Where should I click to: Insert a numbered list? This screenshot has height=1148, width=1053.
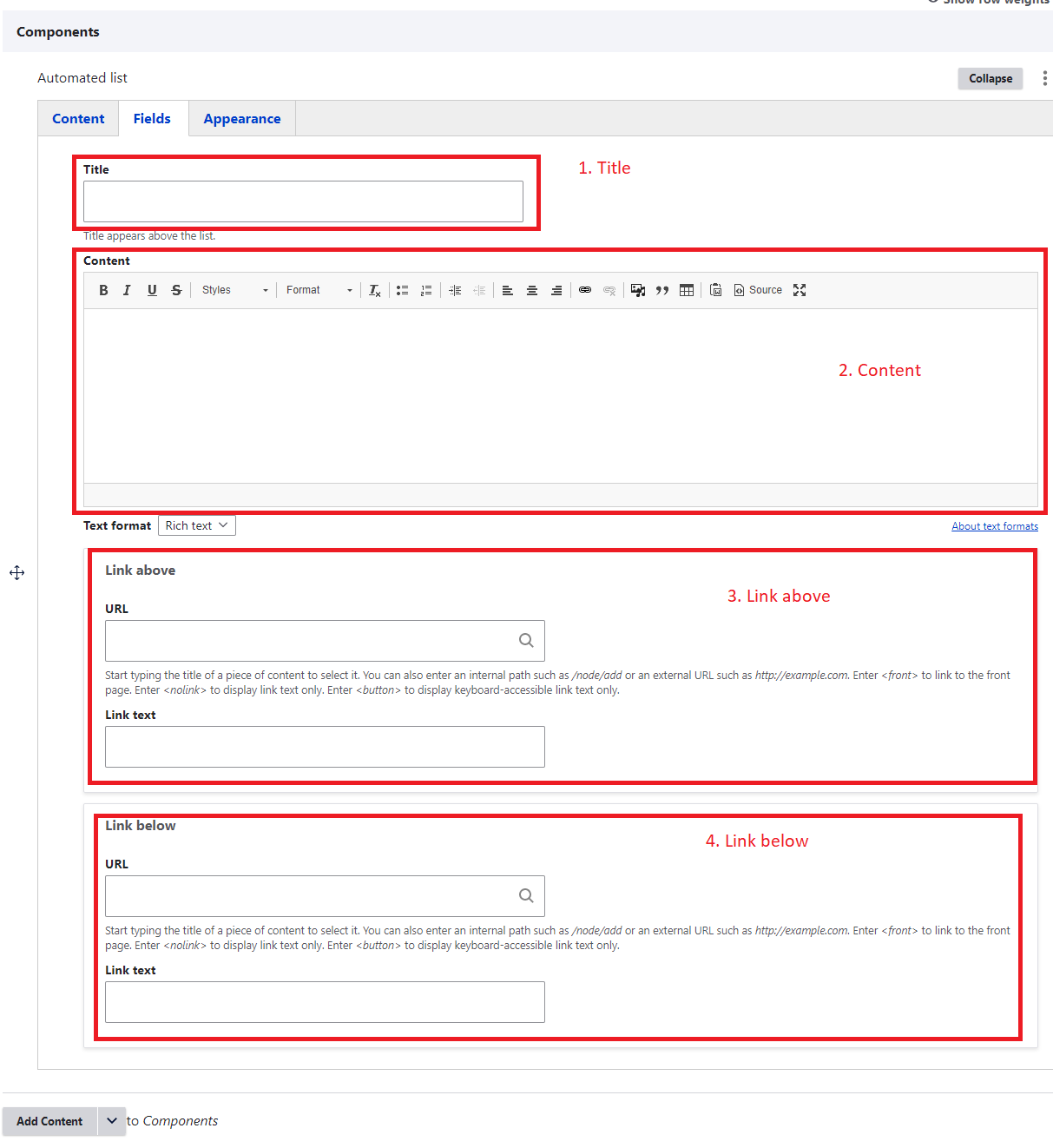tap(426, 290)
